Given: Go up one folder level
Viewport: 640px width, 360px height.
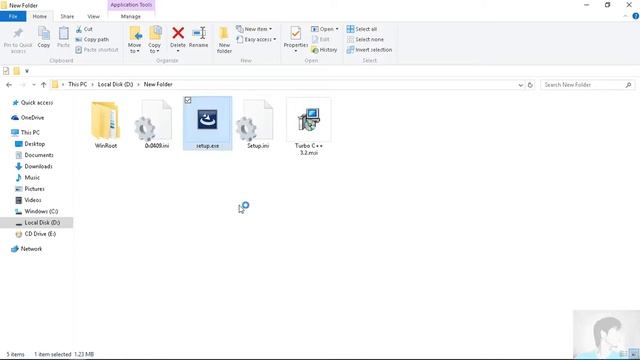Looking at the screenshot, I should click(x=43, y=85).
